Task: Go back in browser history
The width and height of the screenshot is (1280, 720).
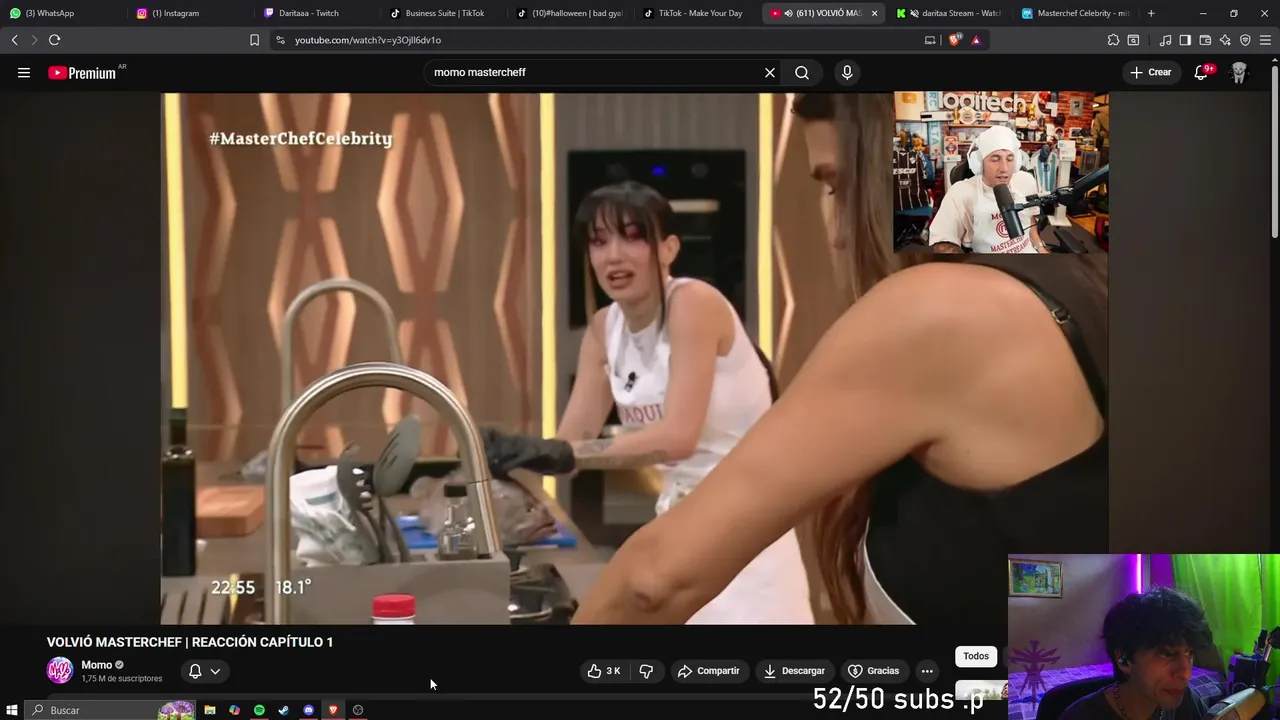Action: (14, 40)
